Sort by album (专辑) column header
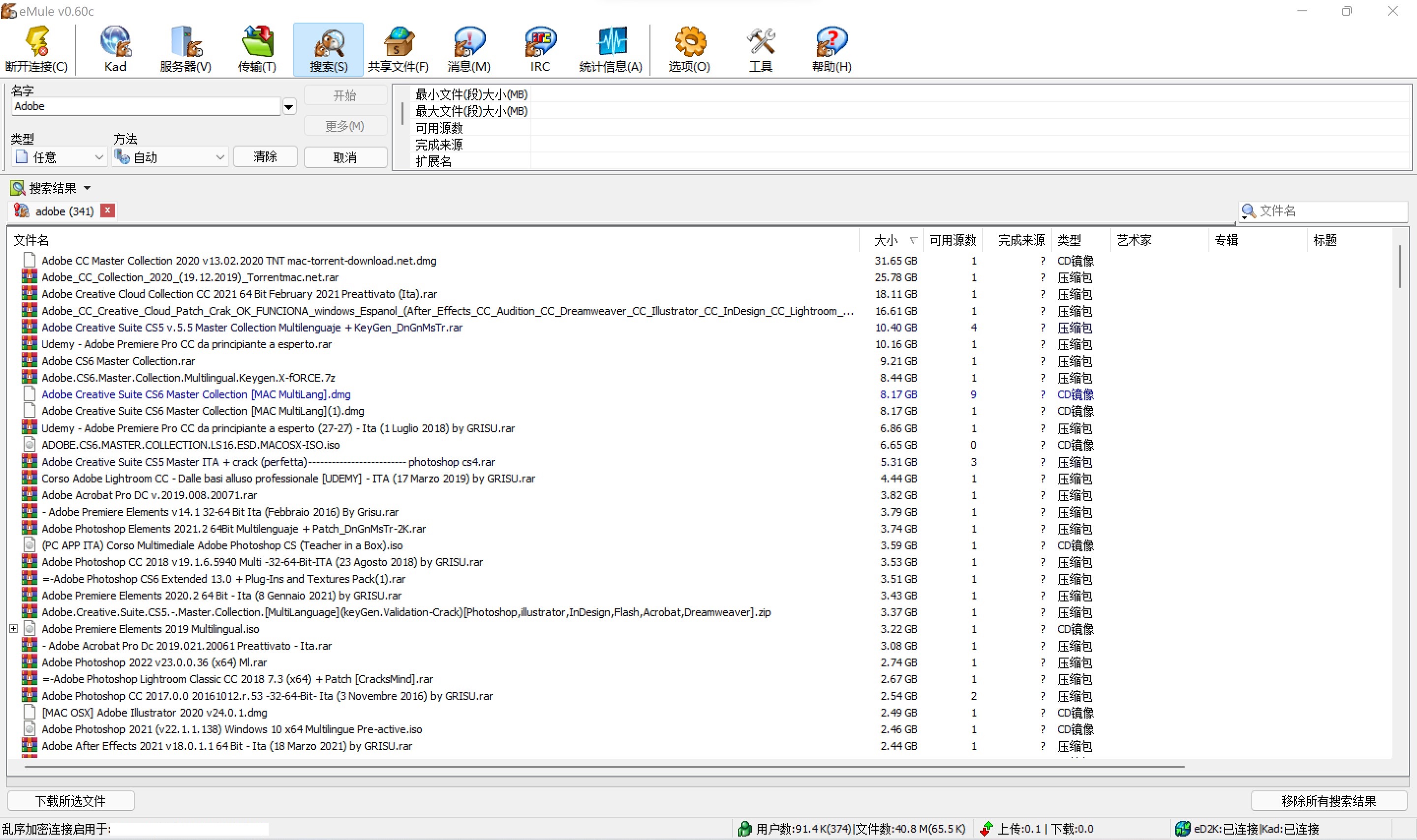The width and height of the screenshot is (1417, 840). (x=1258, y=240)
